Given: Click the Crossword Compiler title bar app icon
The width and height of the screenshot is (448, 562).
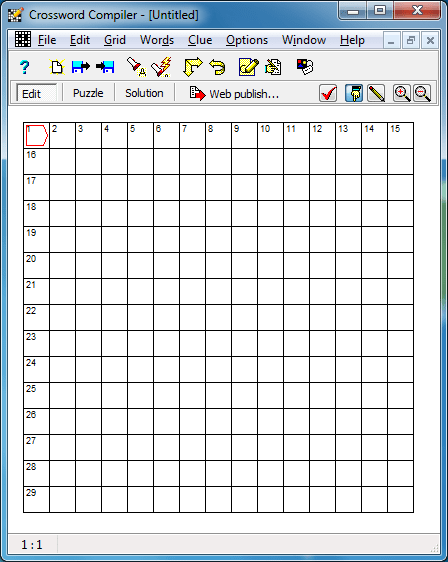Looking at the screenshot, I should pyautogui.click(x=16, y=14).
